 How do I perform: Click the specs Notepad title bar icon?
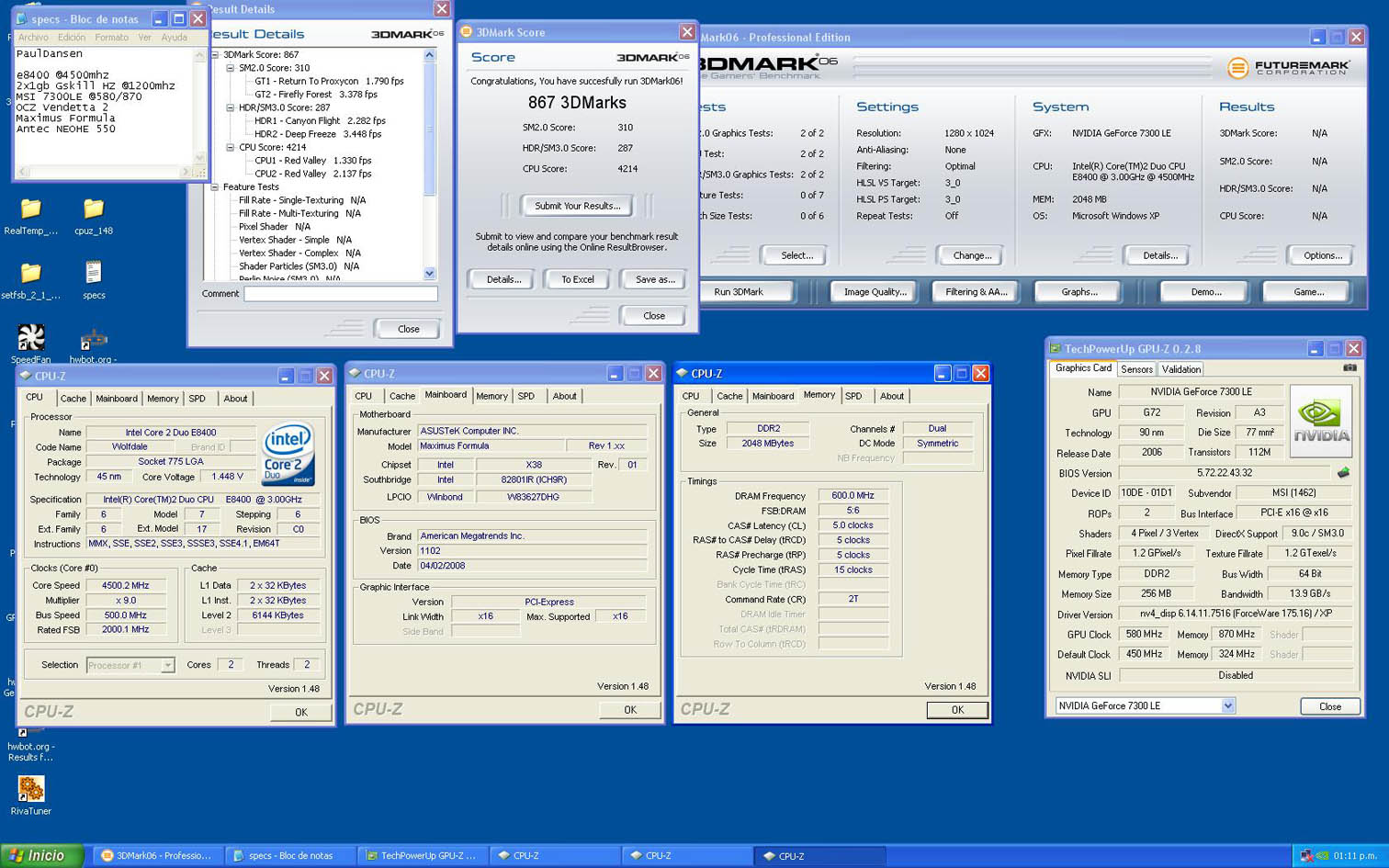22,18
